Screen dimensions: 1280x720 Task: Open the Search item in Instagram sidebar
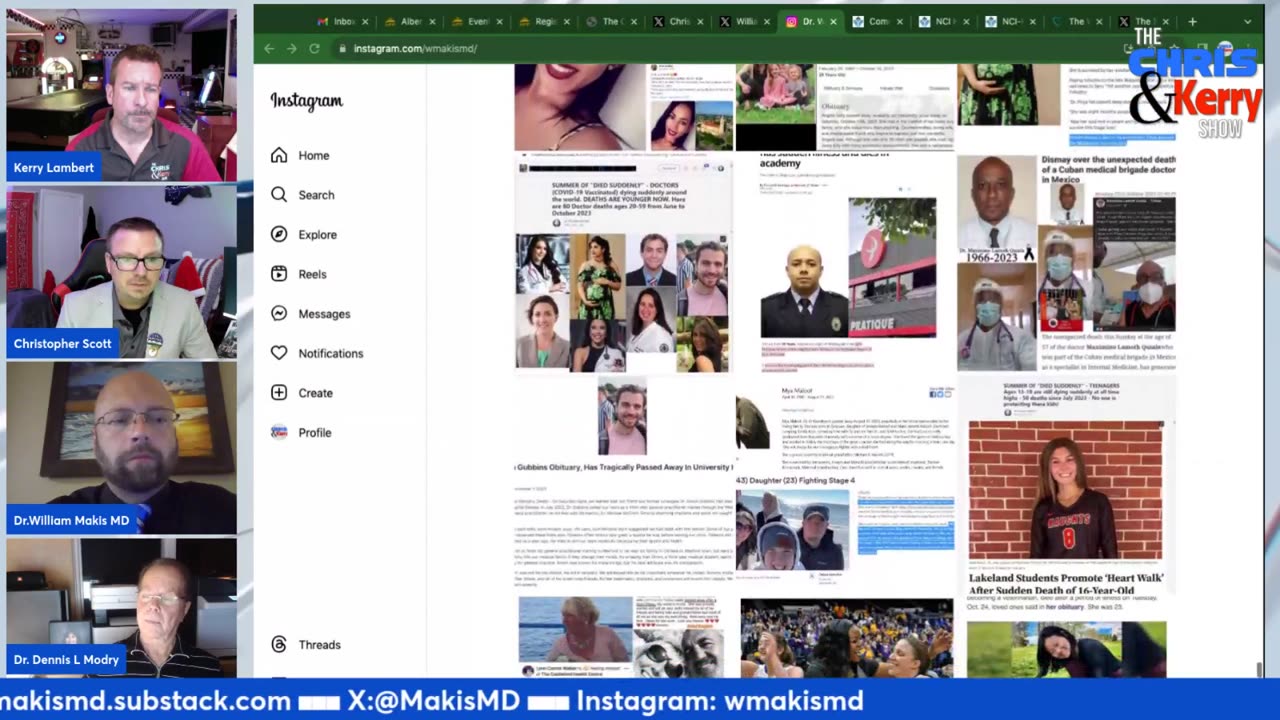point(302,195)
